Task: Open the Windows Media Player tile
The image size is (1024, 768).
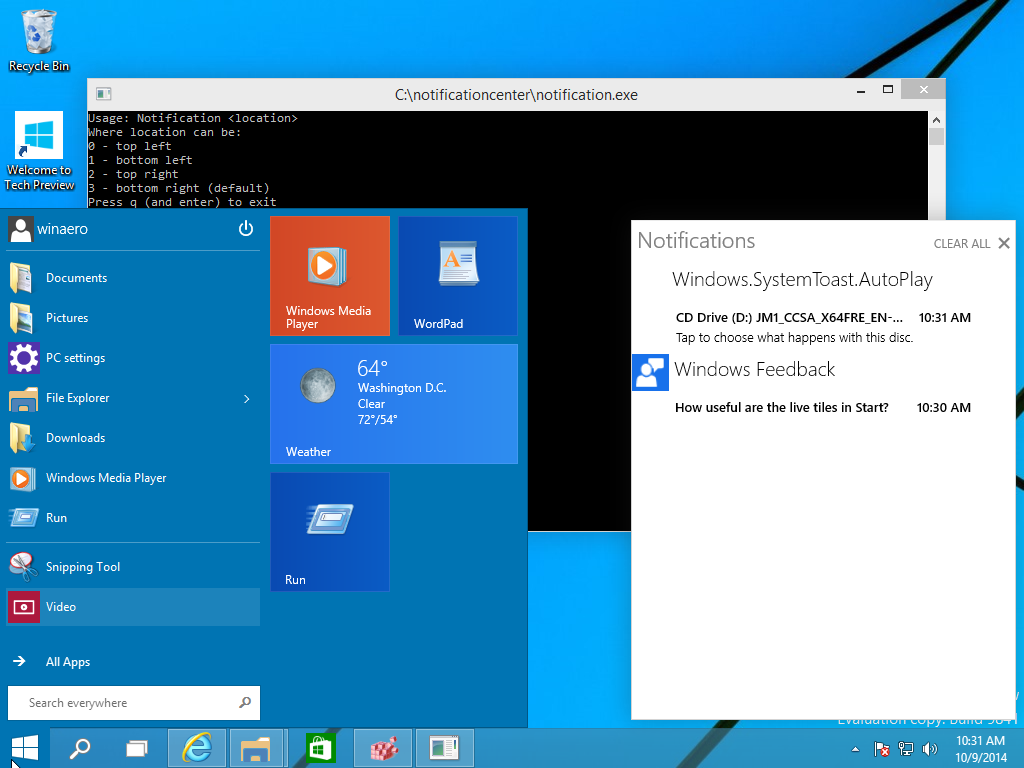Action: [x=329, y=276]
